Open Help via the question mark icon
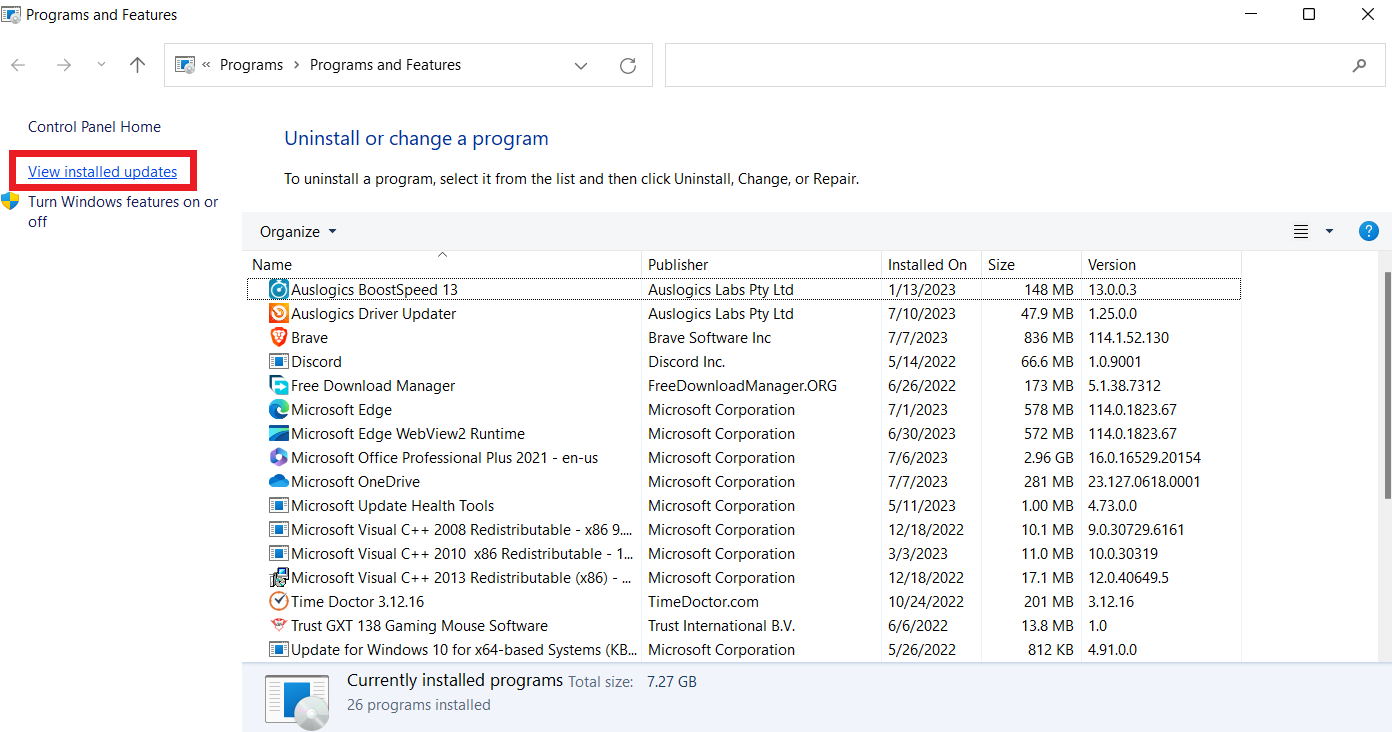 click(x=1368, y=231)
